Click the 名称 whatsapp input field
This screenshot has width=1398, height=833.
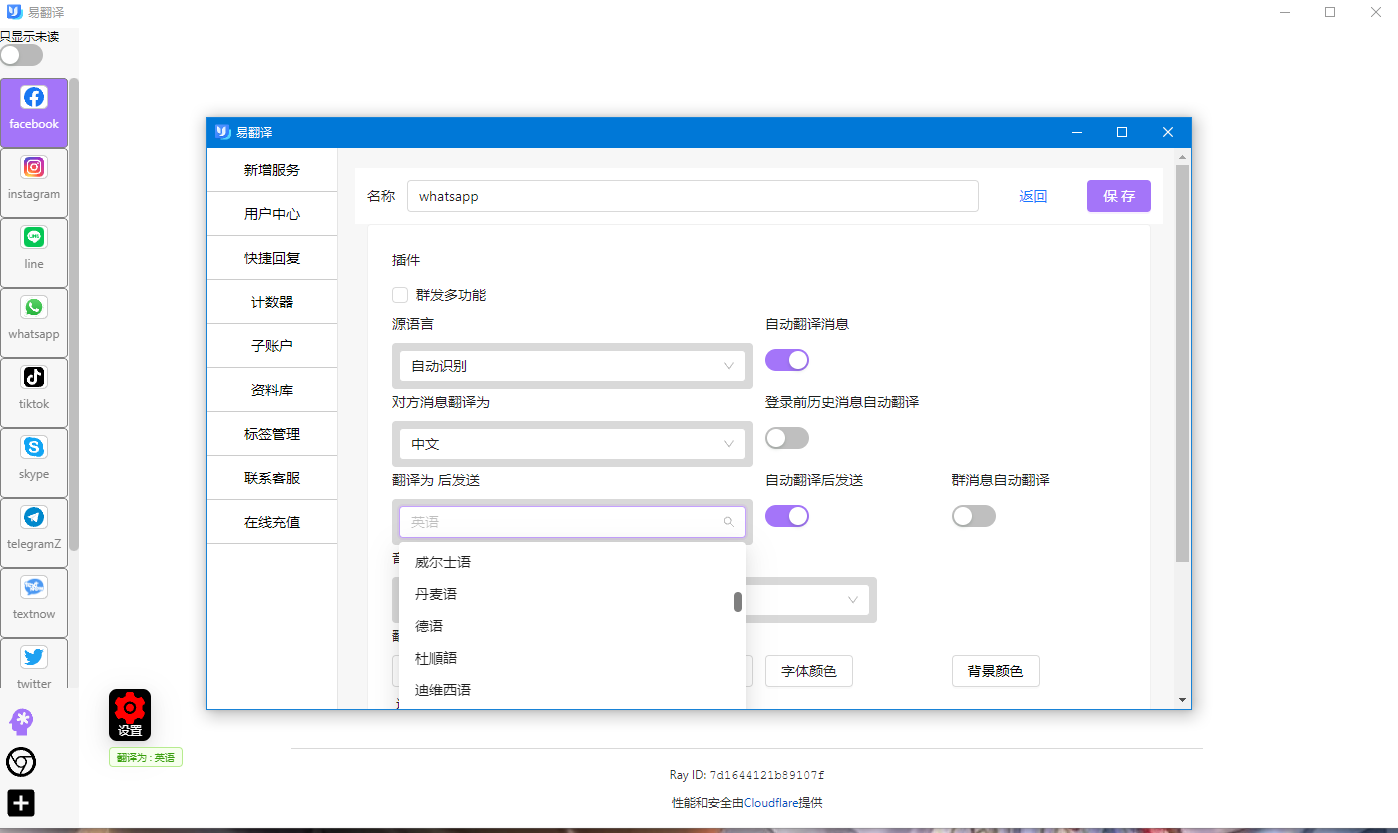click(x=693, y=196)
